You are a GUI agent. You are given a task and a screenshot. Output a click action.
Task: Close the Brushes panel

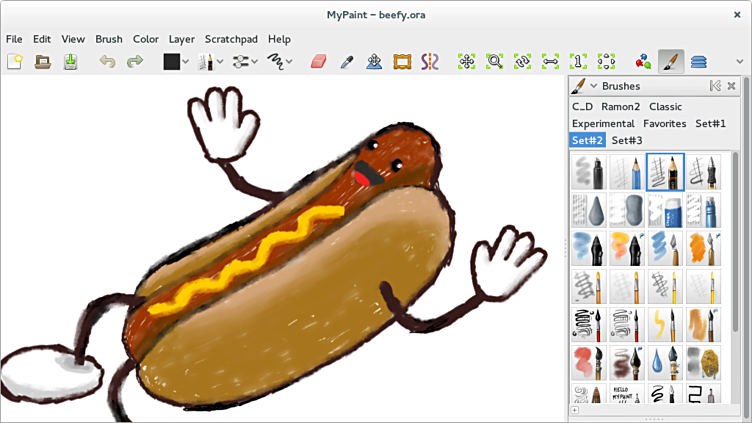click(732, 87)
